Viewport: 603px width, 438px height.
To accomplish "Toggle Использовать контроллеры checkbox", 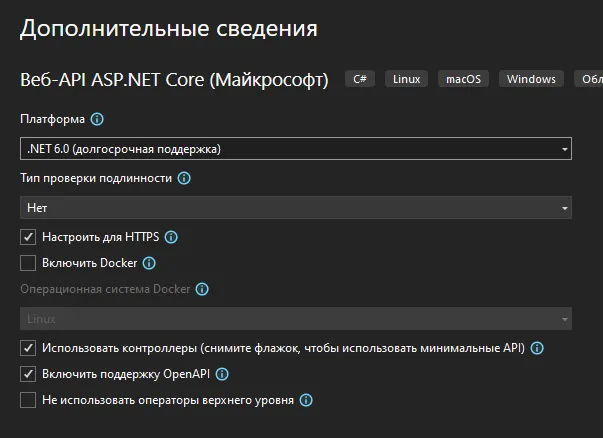I will (x=28, y=348).
